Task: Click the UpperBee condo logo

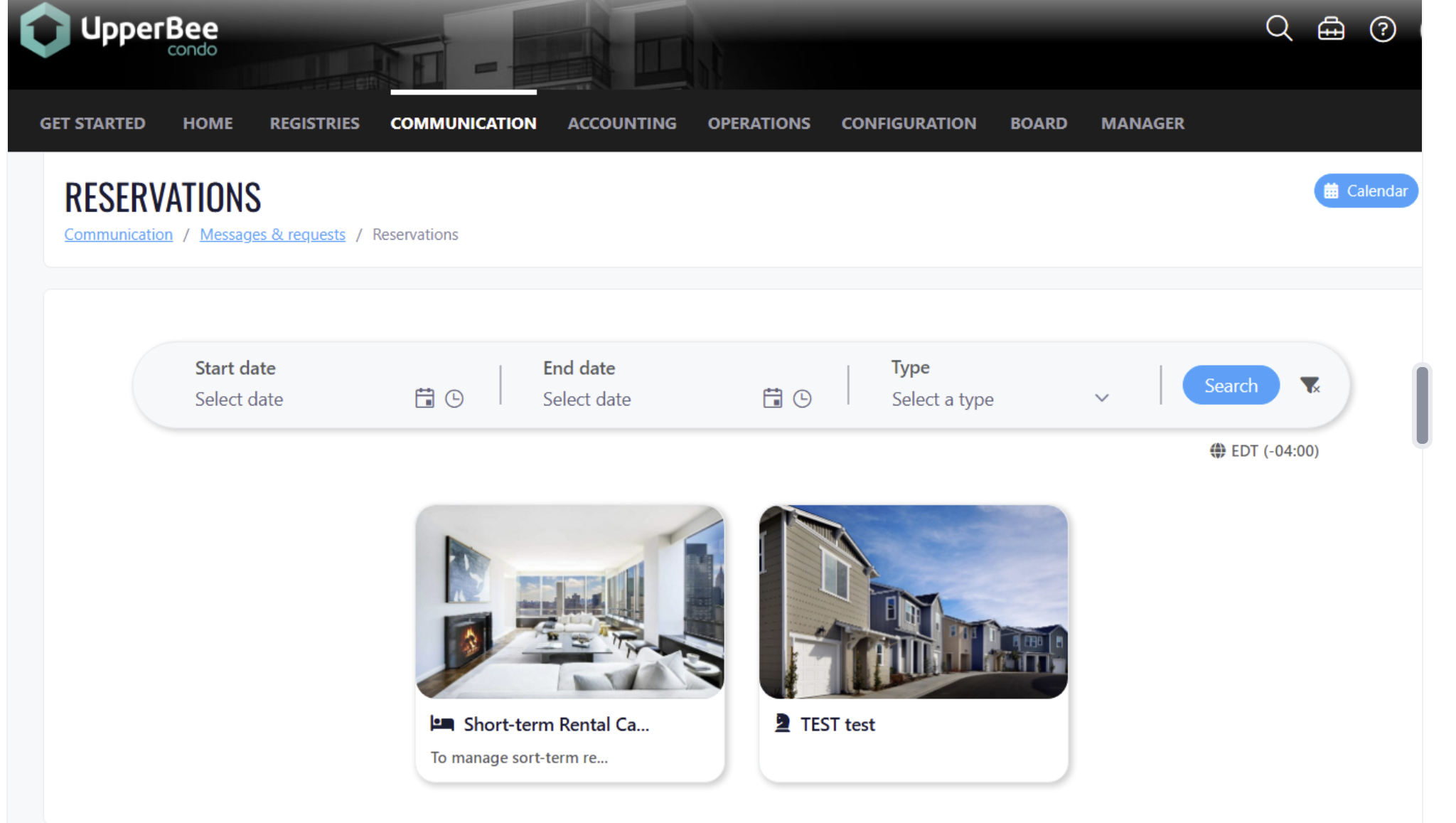Action: point(119,31)
